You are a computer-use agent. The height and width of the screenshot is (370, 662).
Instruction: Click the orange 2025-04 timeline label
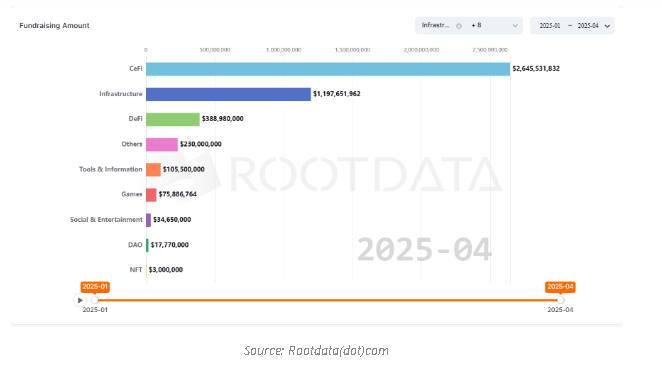560,287
